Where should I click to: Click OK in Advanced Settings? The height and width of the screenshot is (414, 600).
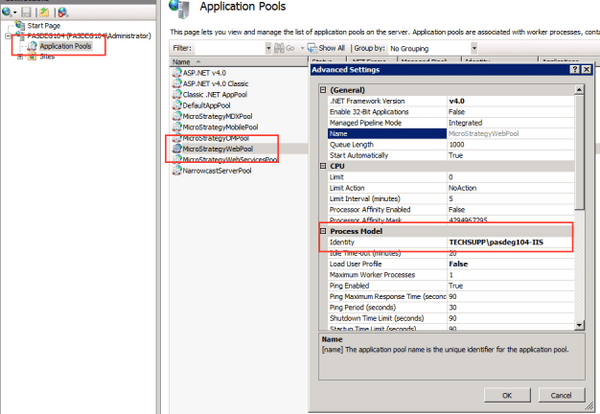click(507, 395)
